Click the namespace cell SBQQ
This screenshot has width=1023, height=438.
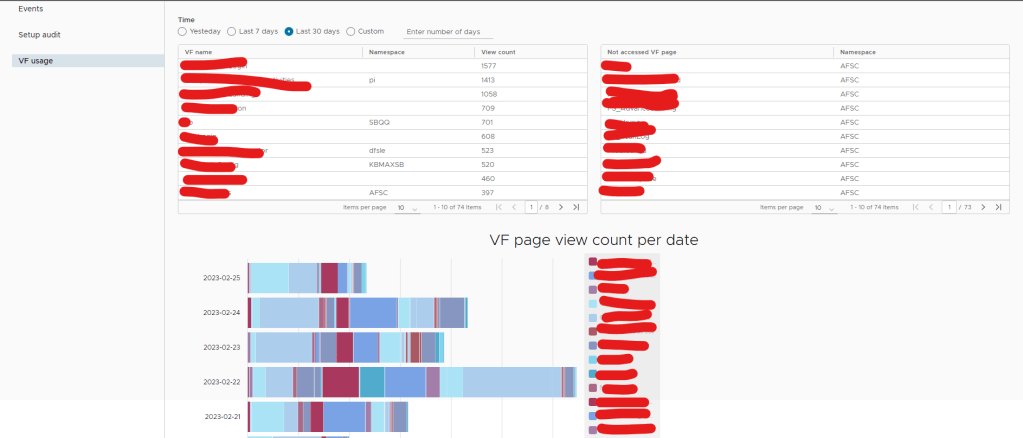point(378,122)
